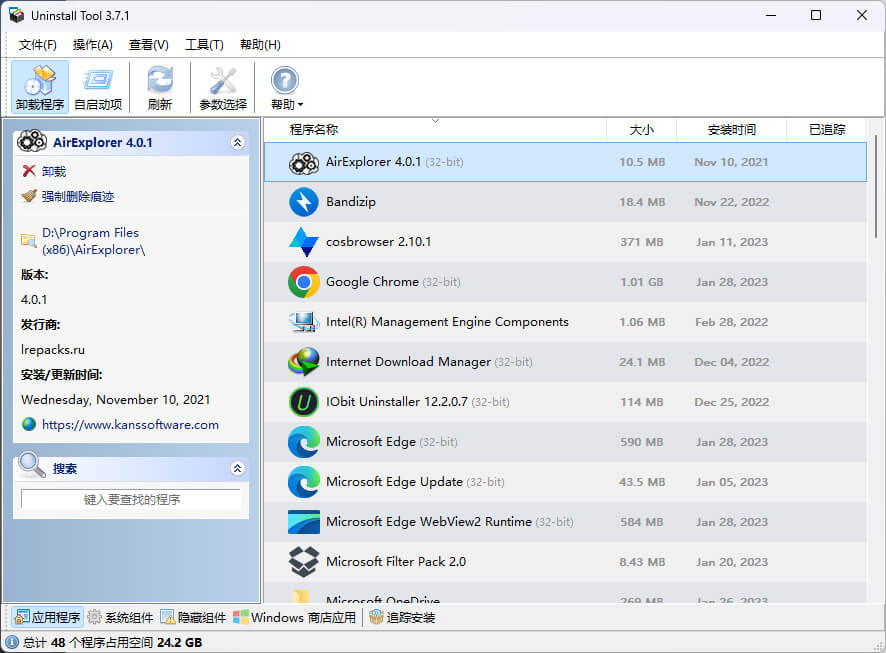Click the IObit Uninstaller 12.2.0.7 icon
The height and width of the screenshot is (653, 886).
[x=302, y=402]
